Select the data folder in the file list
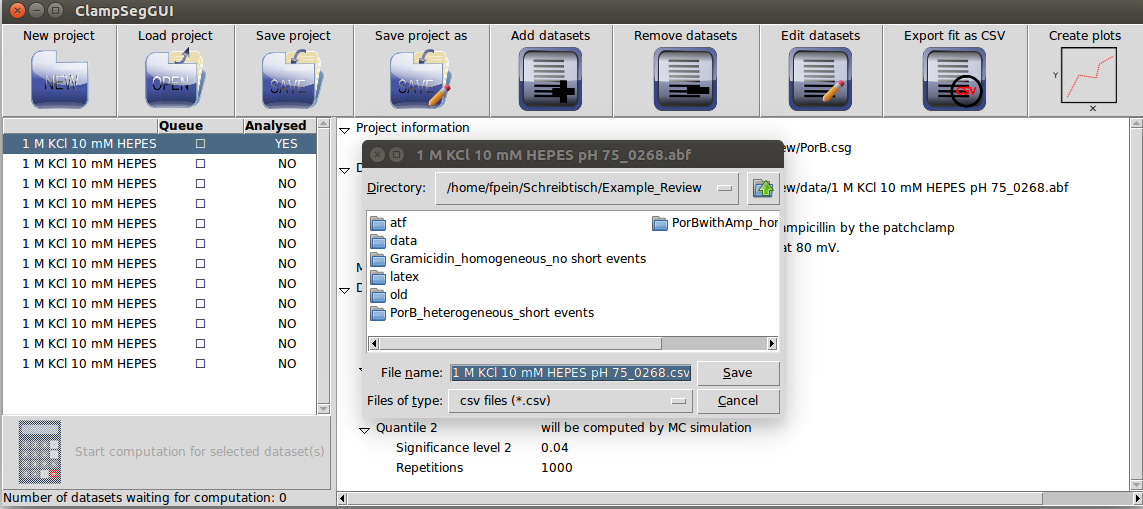 click(x=394, y=241)
